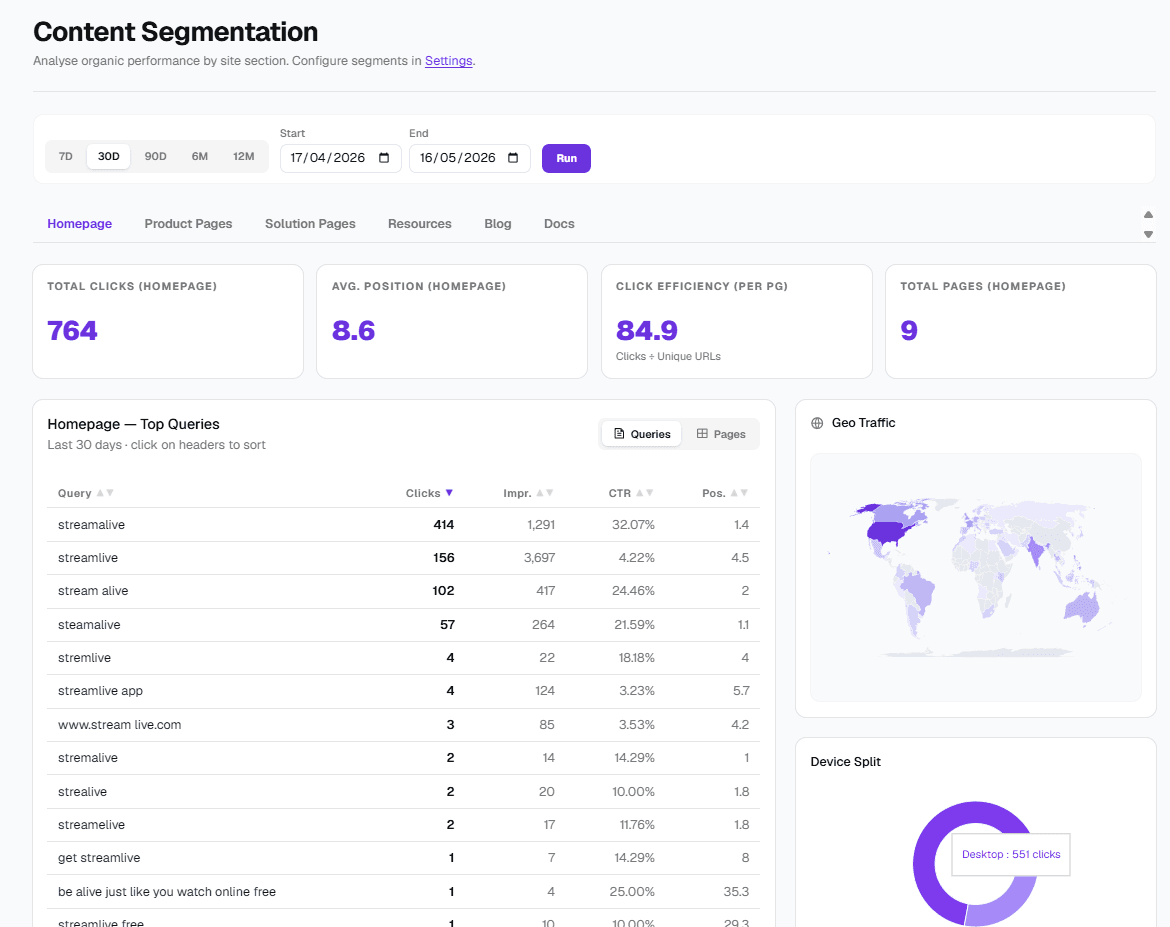Click the 'streamalive' query row
This screenshot has height=927, width=1170.
tap(403, 525)
